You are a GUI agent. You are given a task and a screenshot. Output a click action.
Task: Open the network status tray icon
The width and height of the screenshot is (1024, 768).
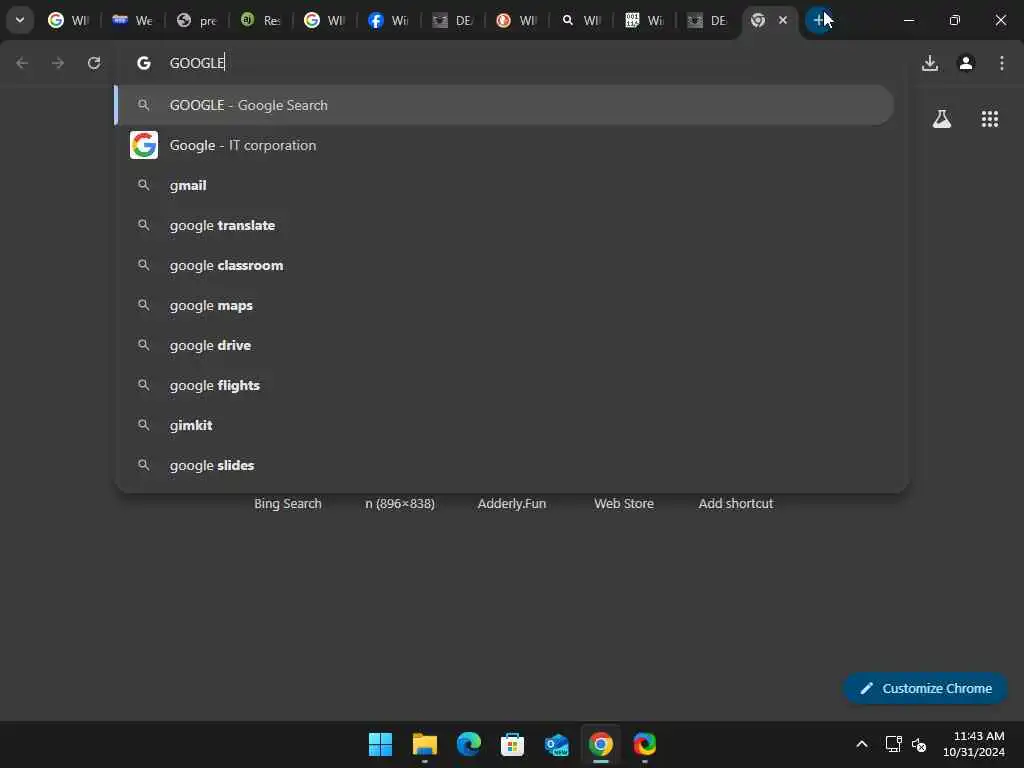[x=893, y=744]
